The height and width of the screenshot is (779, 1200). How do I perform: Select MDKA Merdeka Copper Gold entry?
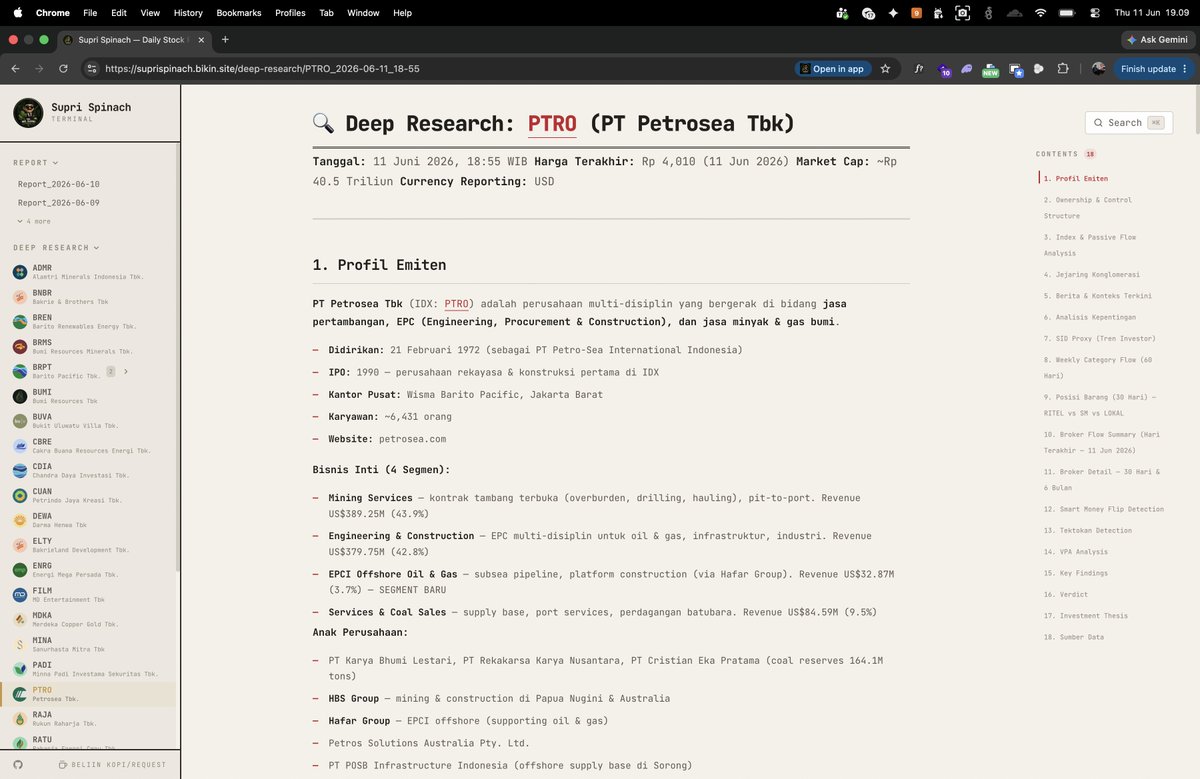tap(90, 619)
